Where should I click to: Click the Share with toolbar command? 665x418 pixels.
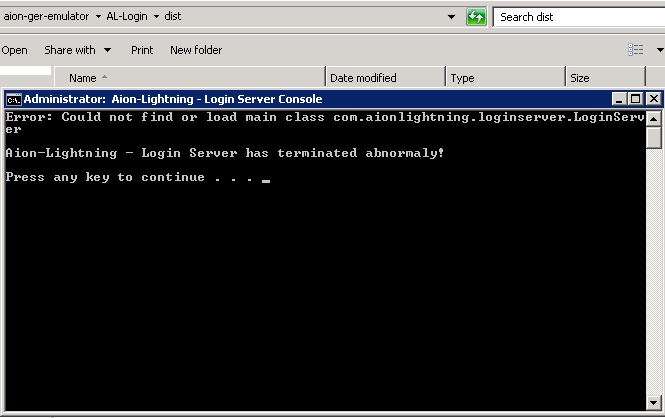70,50
